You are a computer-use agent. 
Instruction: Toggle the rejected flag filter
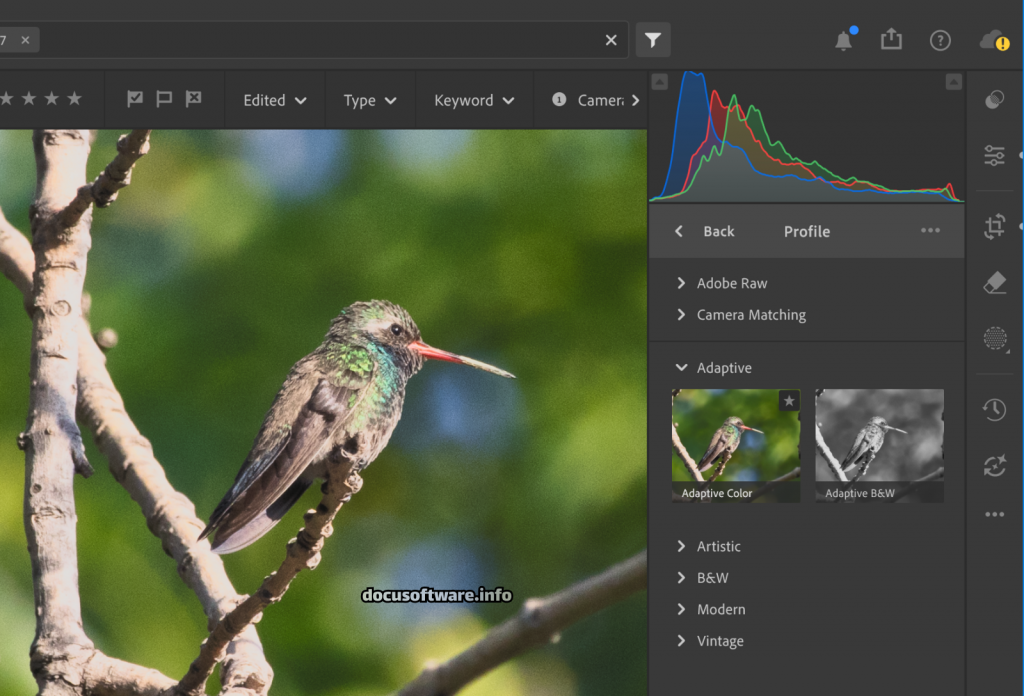click(x=194, y=99)
